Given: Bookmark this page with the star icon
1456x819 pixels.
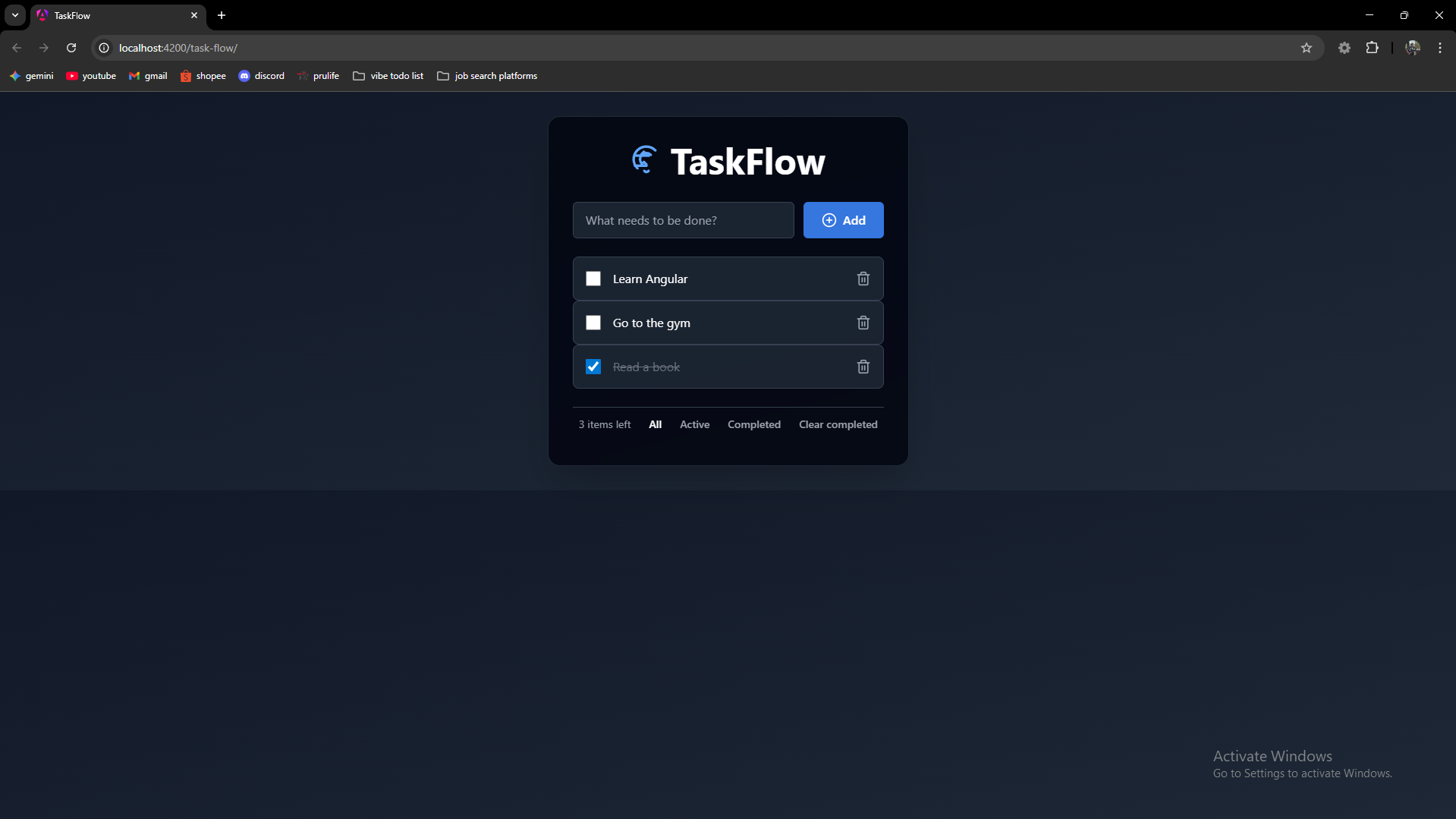Looking at the screenshot, I should (1307, 47).
